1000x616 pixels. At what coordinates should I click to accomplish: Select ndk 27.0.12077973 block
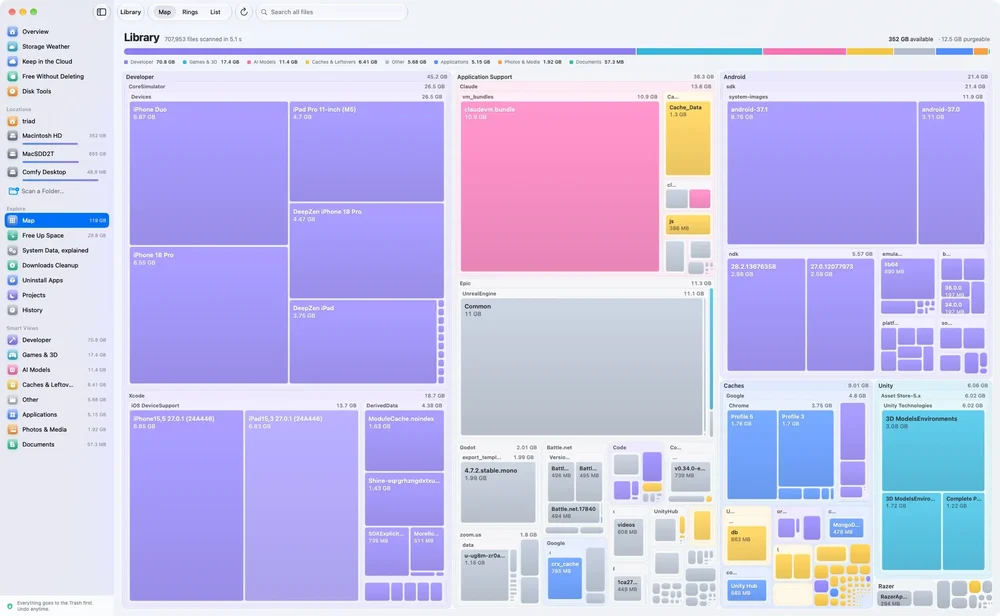tap(840, 314)
